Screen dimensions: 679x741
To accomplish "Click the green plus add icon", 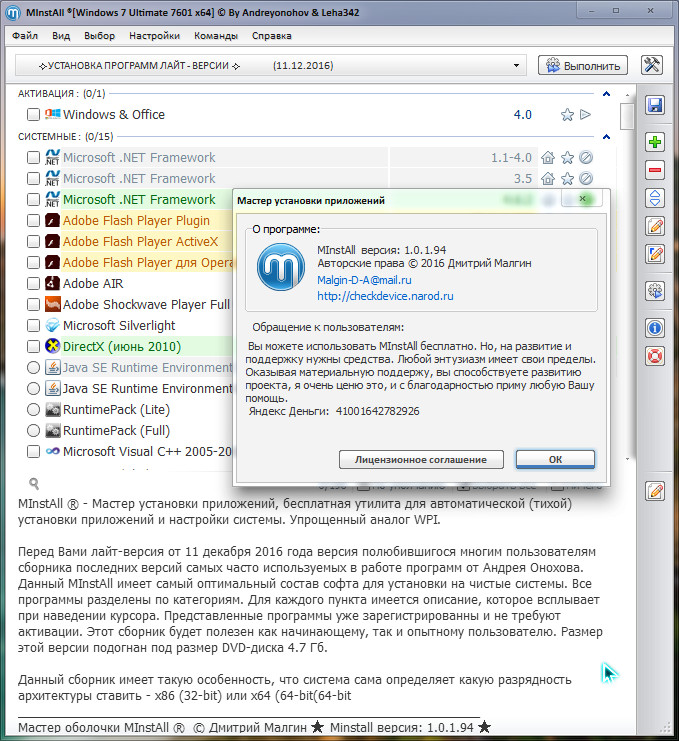I will [655, 142].
